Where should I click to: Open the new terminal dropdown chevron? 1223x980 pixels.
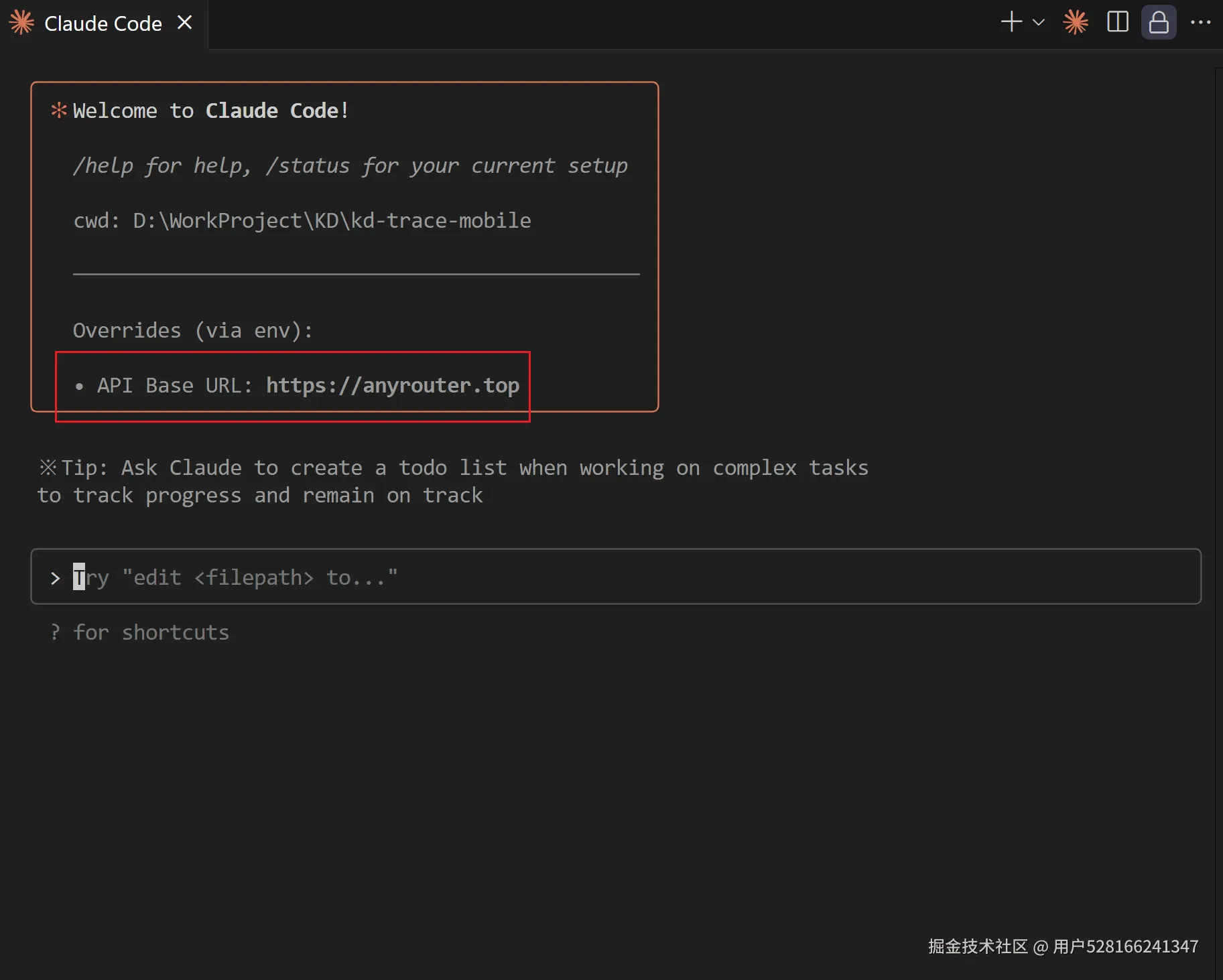click(1039, 22)
